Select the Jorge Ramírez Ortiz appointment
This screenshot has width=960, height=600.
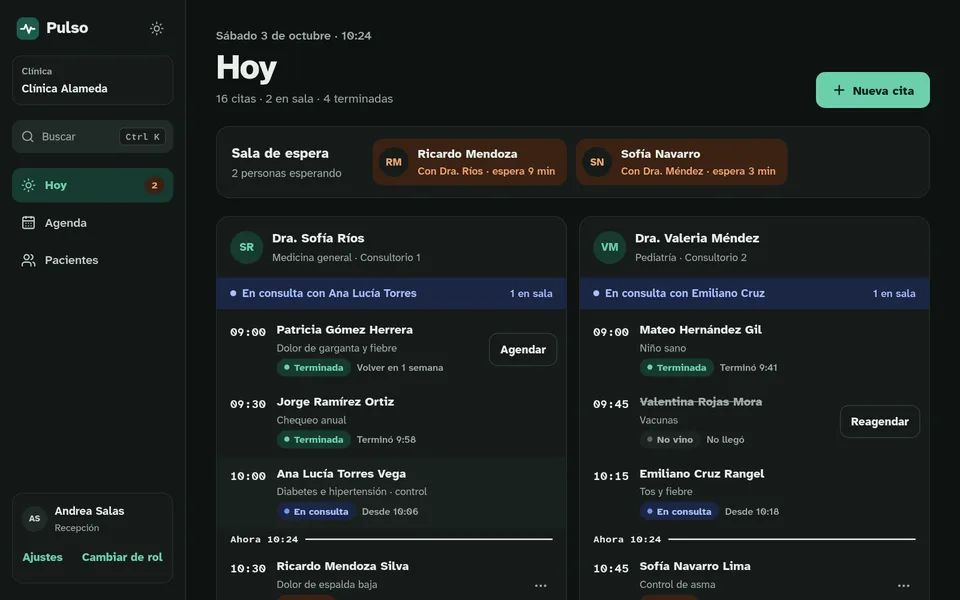(x=391, y=421)
